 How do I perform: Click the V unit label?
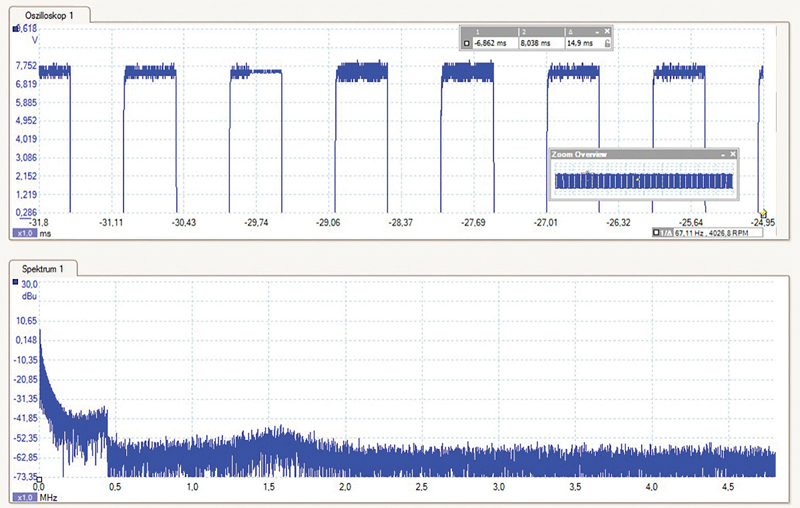click(35, 40)
